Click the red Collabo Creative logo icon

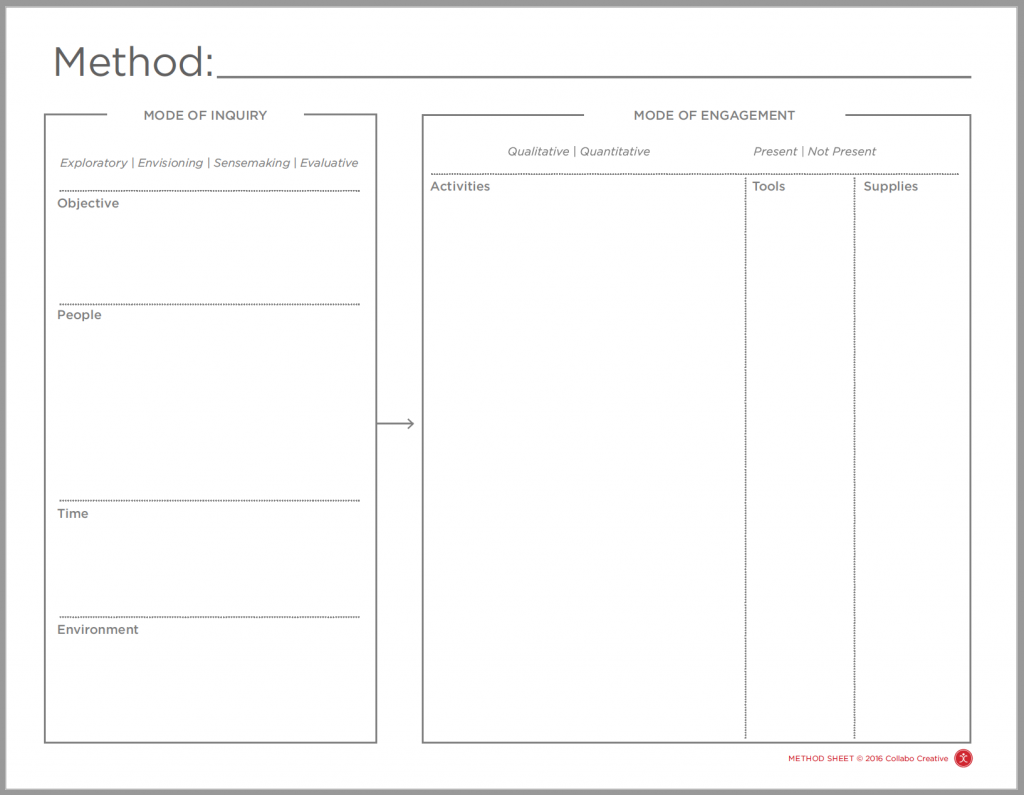point(963,759)
